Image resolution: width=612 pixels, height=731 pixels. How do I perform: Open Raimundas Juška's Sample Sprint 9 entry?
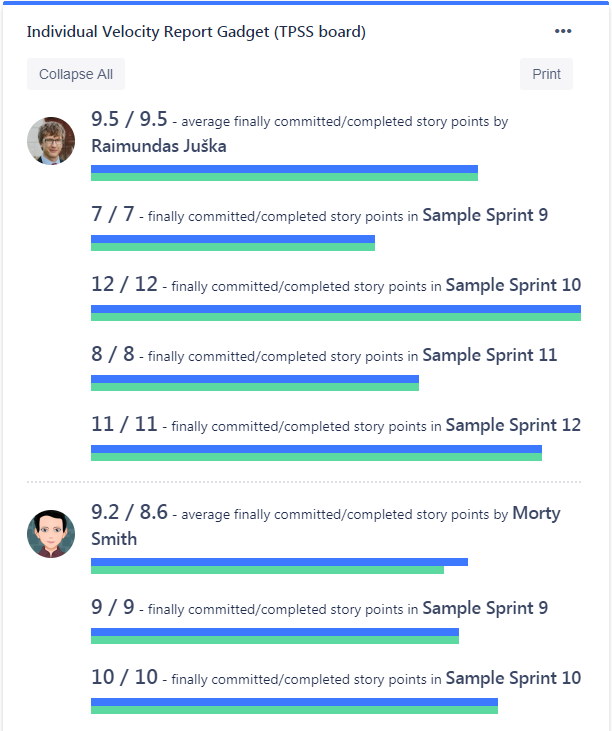pos(484,215)
